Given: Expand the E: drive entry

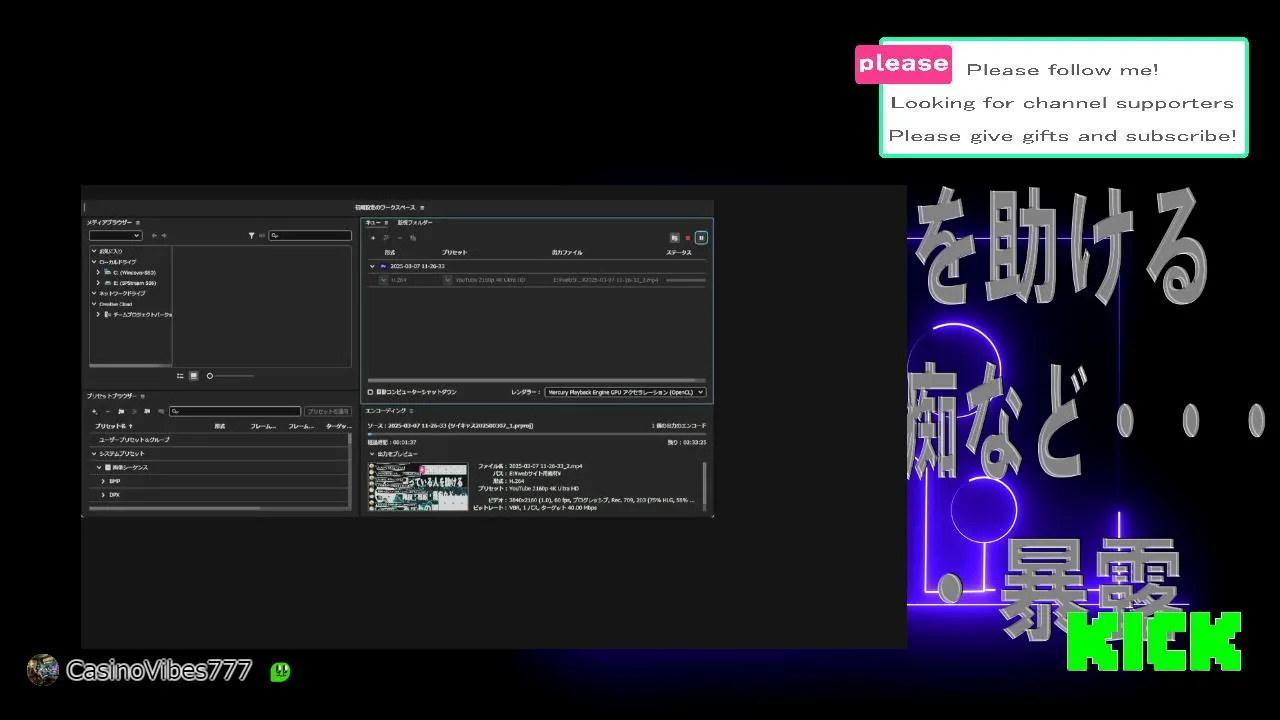Looking at the screenshot, I should (x=98, y=283).
